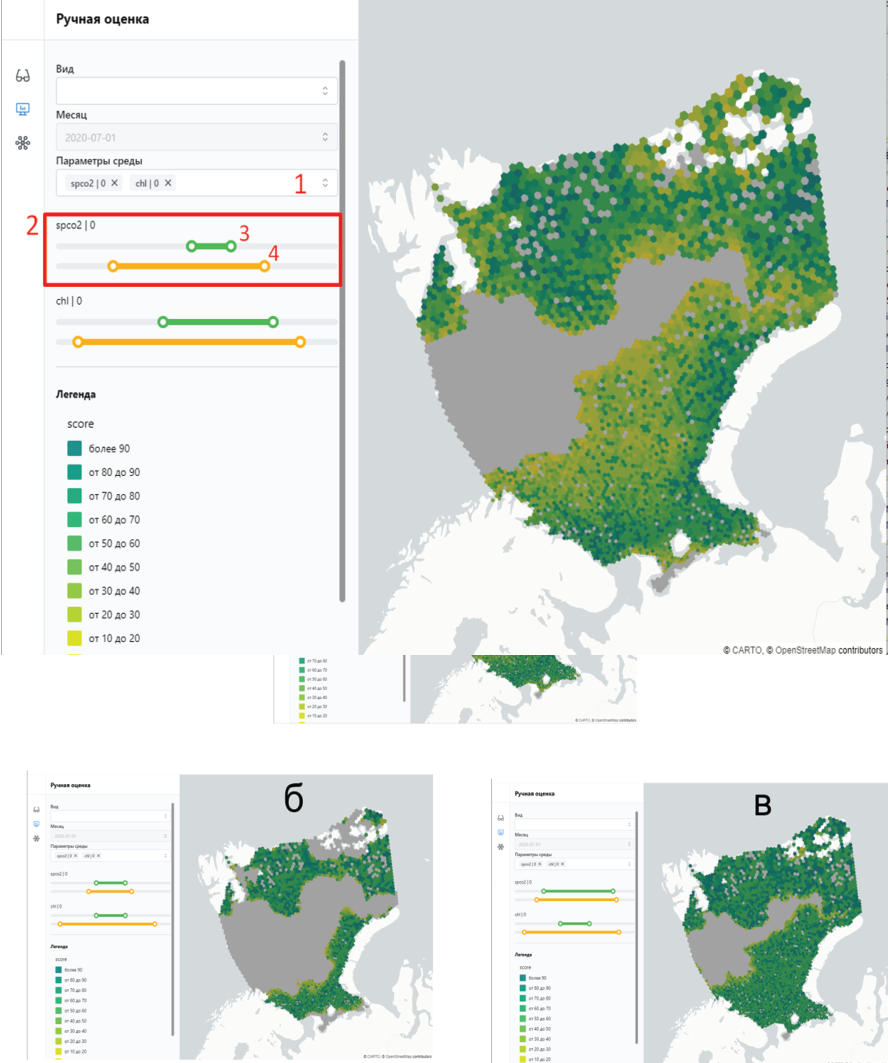The image size is (888, 1063).
Task: Click the glasses icon in the top panel sidebar
Action: click(x=22, y=76)
